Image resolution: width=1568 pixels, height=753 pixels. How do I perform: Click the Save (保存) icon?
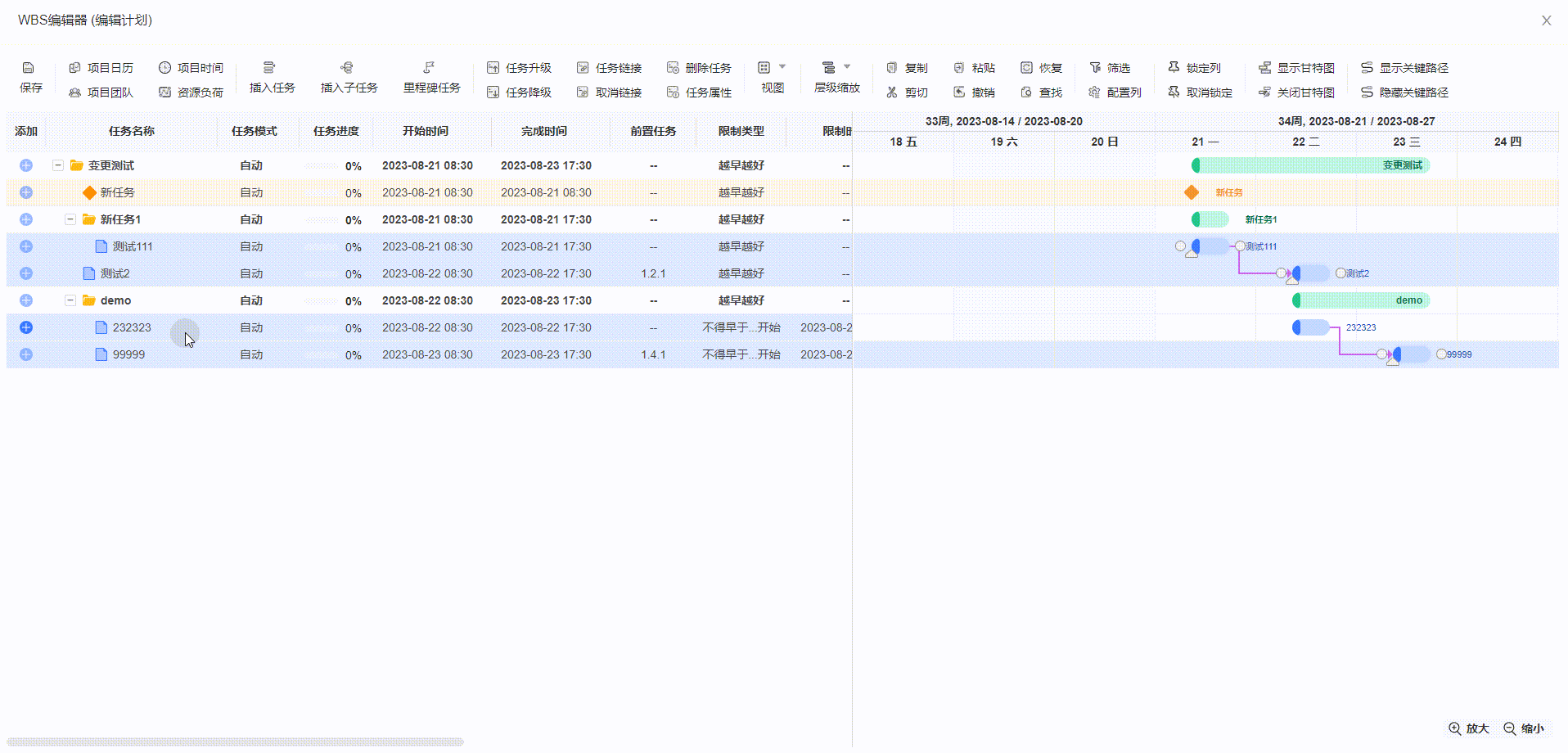29,68
